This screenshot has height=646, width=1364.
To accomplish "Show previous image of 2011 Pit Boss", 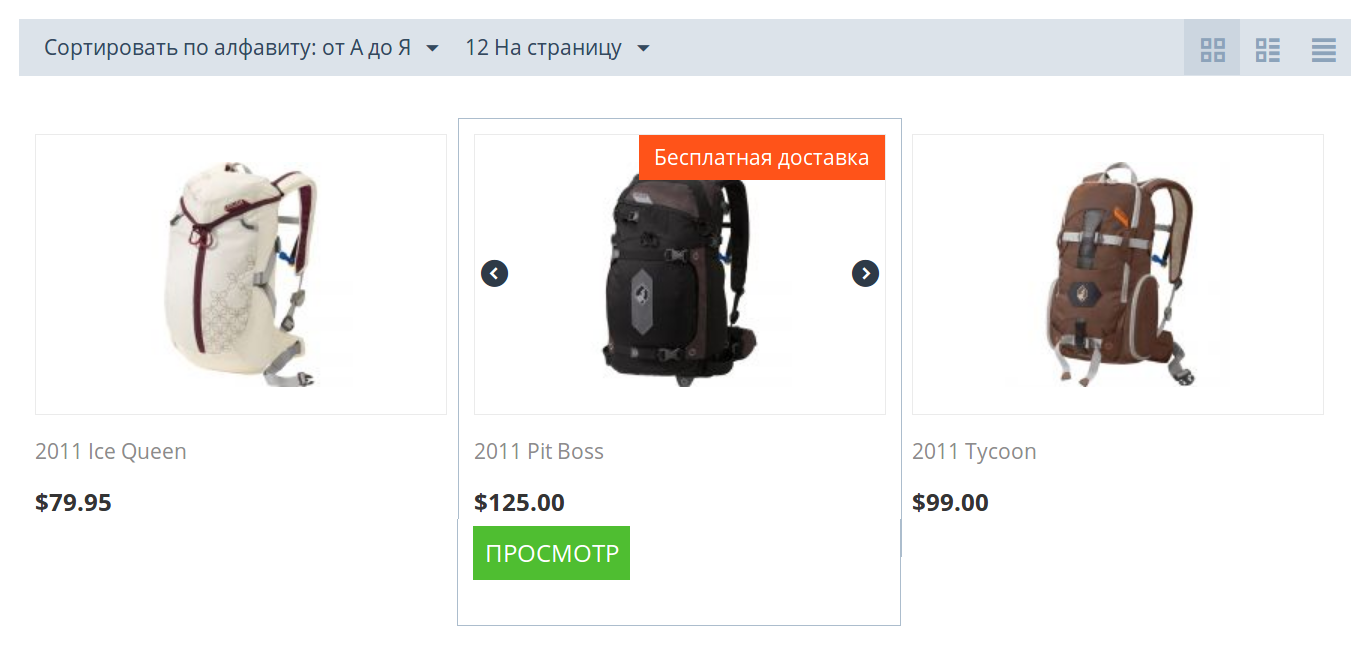I will click(x=494, y=273).
